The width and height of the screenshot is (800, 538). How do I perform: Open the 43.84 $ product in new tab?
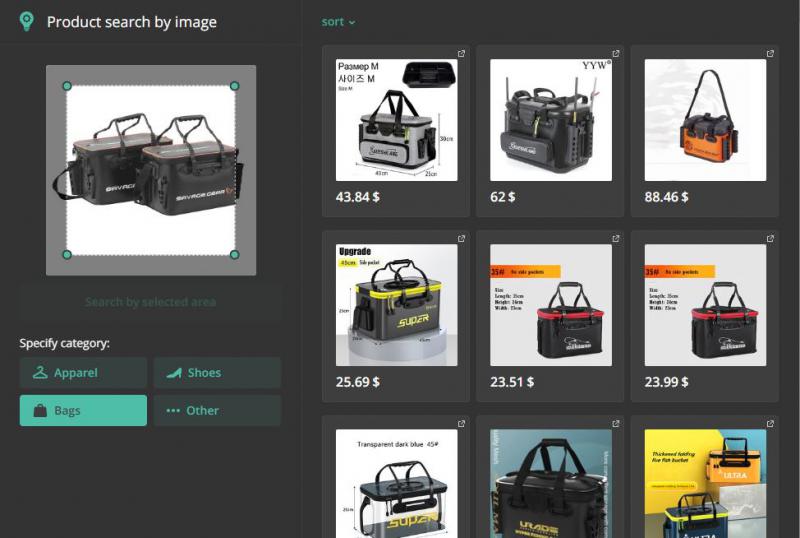[461, 53]
